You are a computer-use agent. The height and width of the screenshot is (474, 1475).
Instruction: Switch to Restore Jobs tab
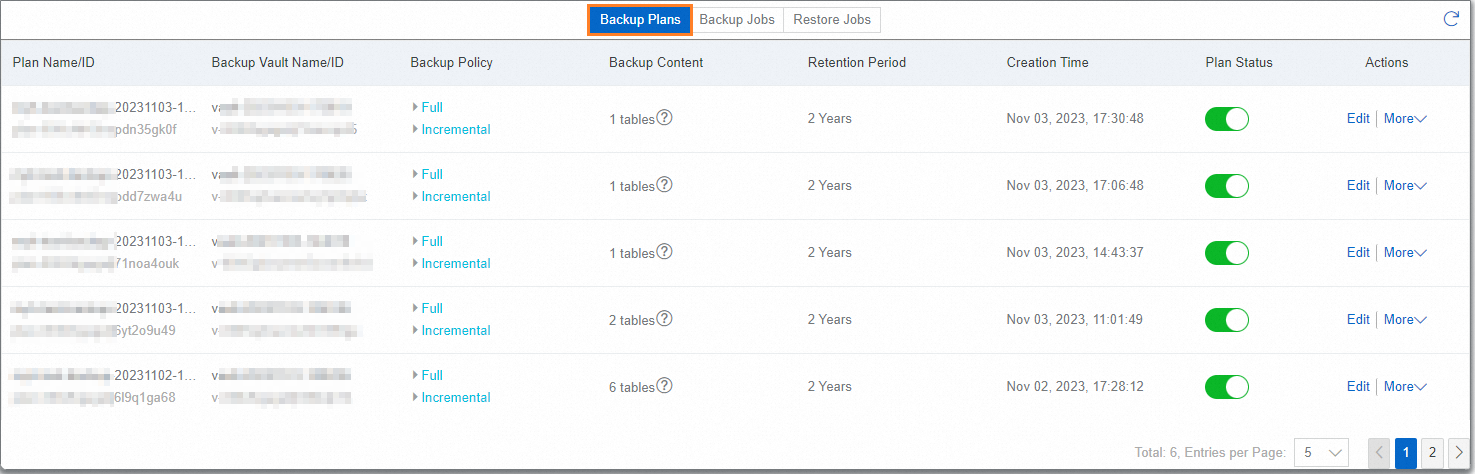click(x=832, y=19)
